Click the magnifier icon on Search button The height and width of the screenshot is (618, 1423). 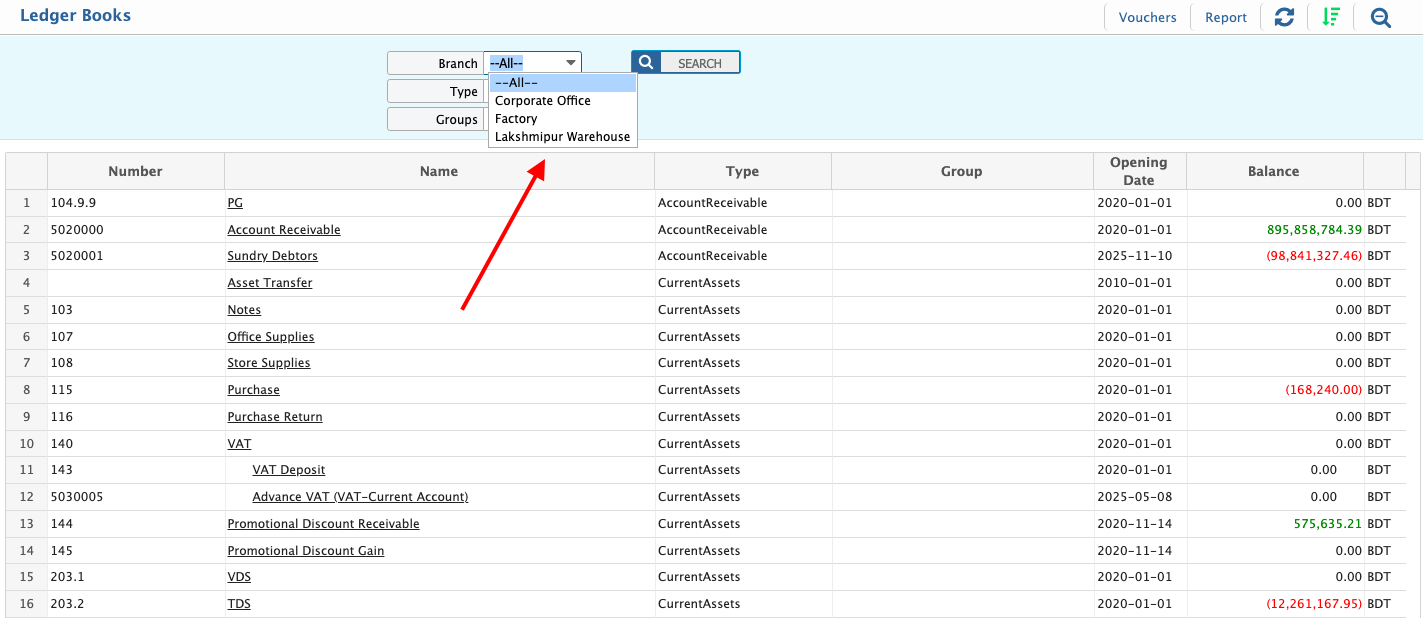pos(646,63)
